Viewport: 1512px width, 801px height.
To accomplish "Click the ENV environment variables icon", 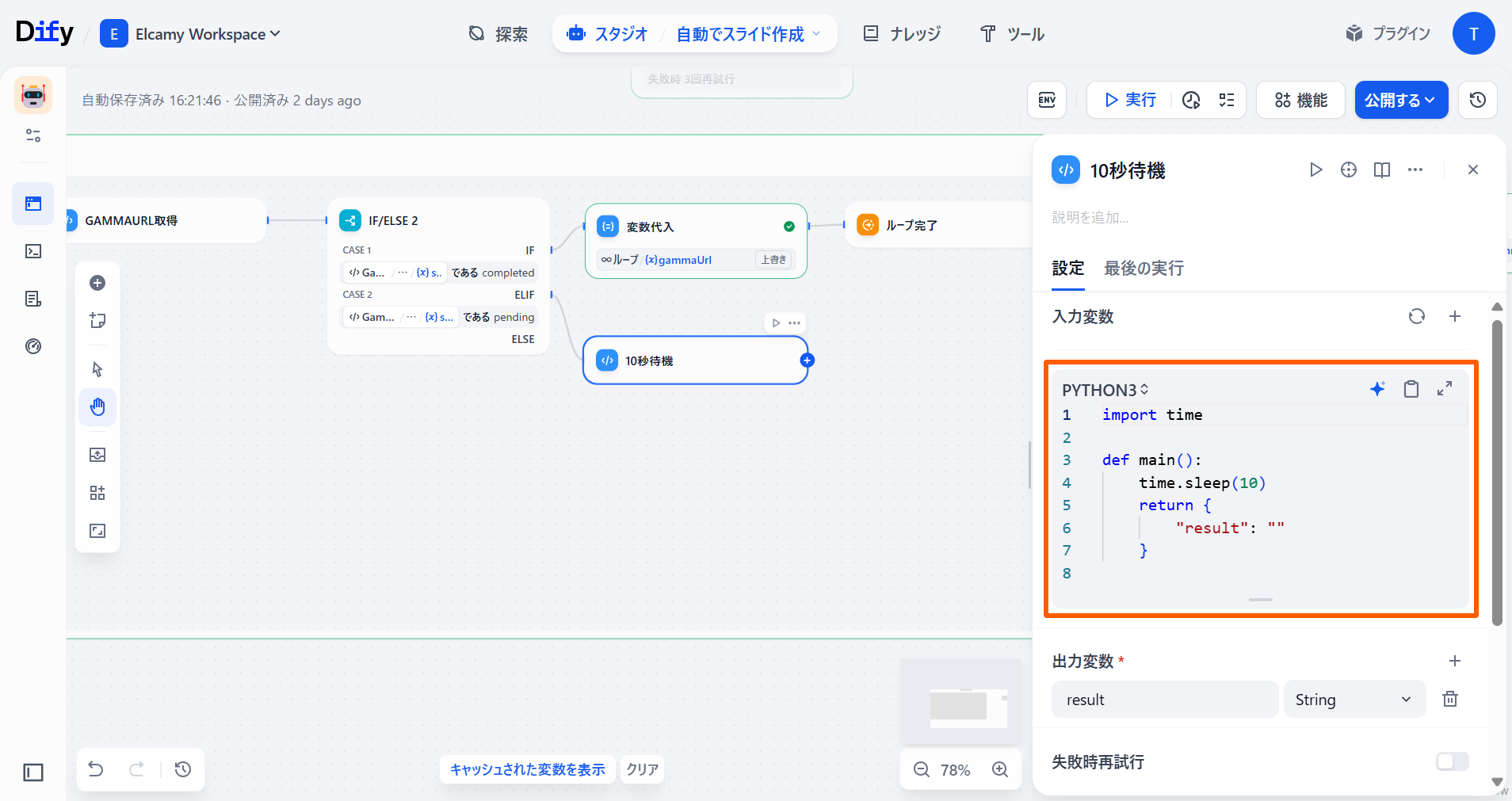I will pyautogui.click(x=1047, y=100).
